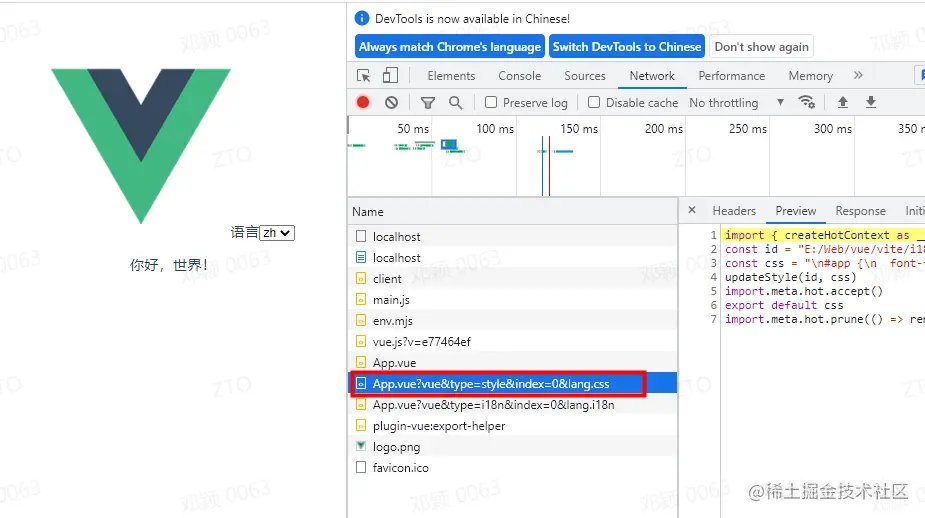Click code line 4 updateStyle(id, css)
This screenshot has height=518, width=925.
(790, 277)
